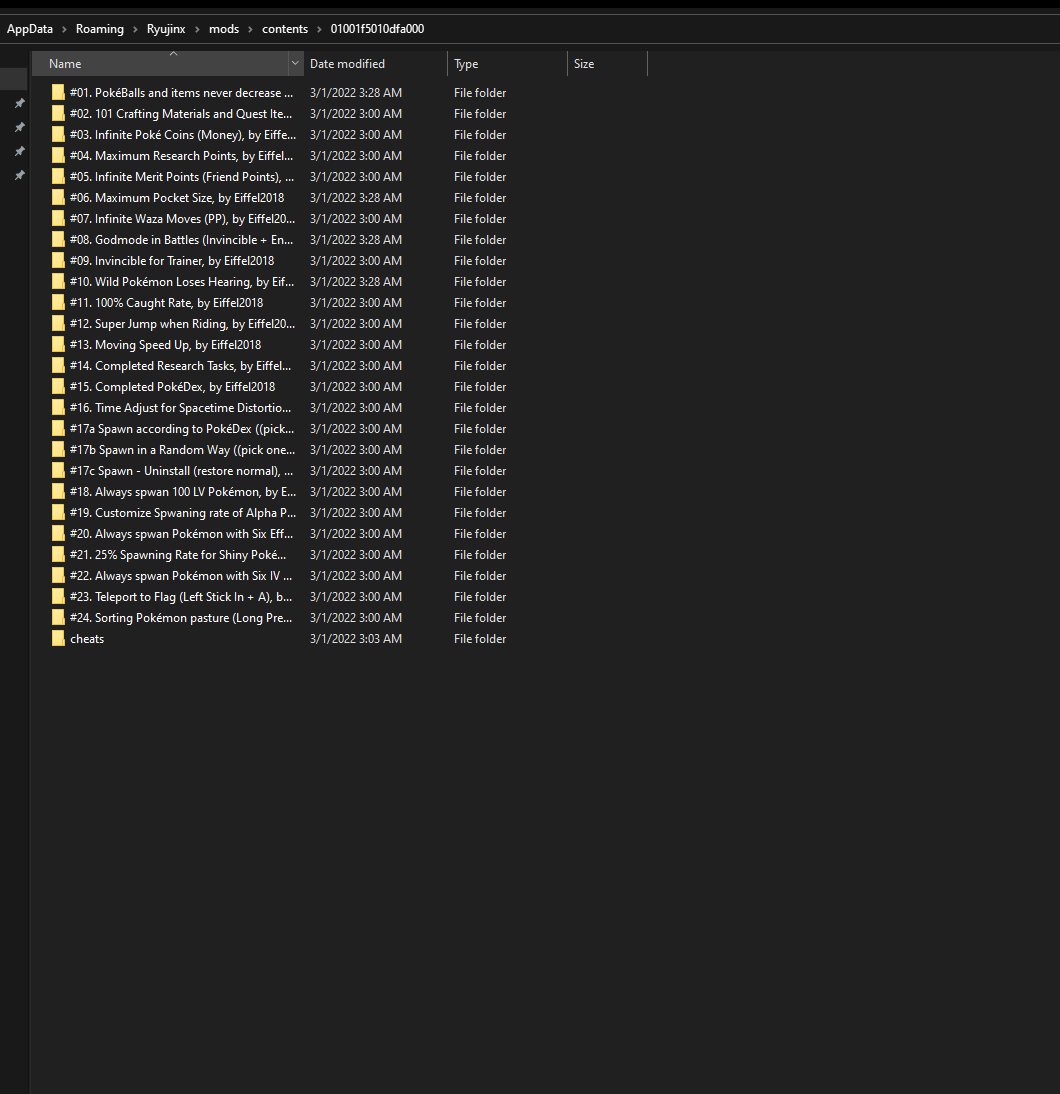Screen dimensions: 1060x1094
Task: Click folder icon of #10 Wild Pokémon Loses Hearing
Action: tap(58, 281)
